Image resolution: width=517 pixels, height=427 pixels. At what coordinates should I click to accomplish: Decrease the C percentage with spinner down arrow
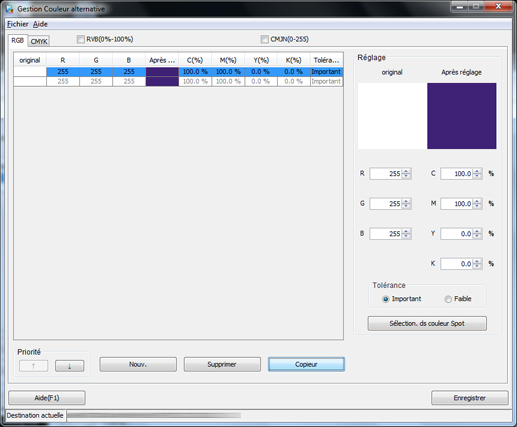477,176
